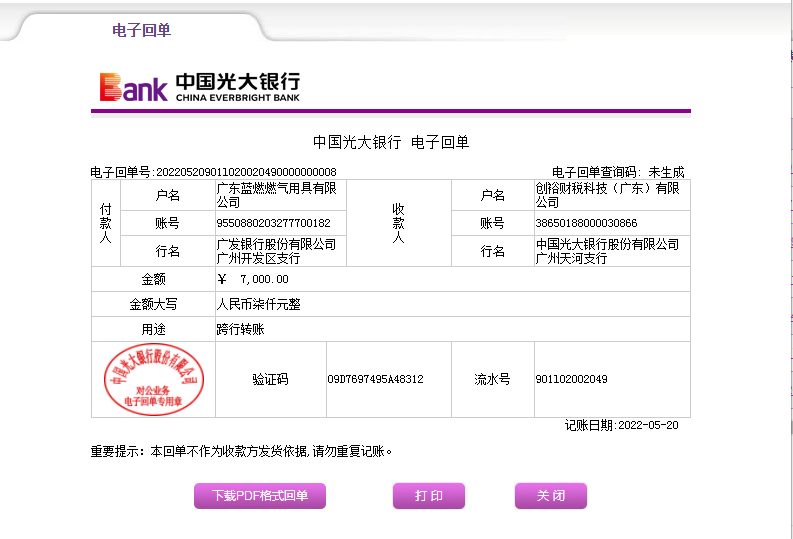Select the 电子回单 tab

pos(141,30)
